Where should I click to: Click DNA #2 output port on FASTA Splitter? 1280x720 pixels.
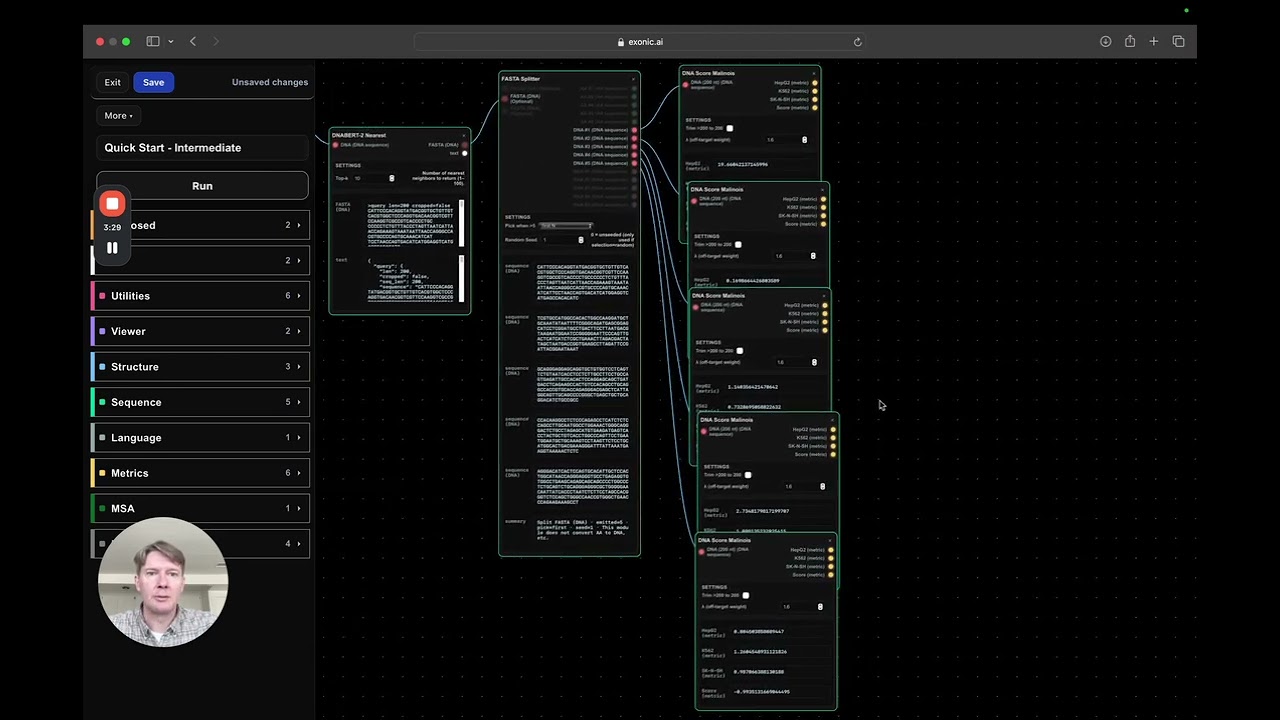click(x=635, y=138)
